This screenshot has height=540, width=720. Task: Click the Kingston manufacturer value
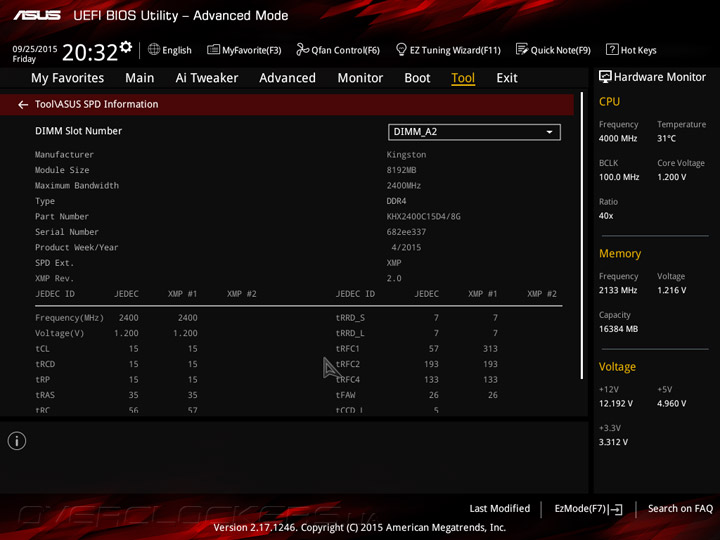pyautogui.click(x=406, y=155)
